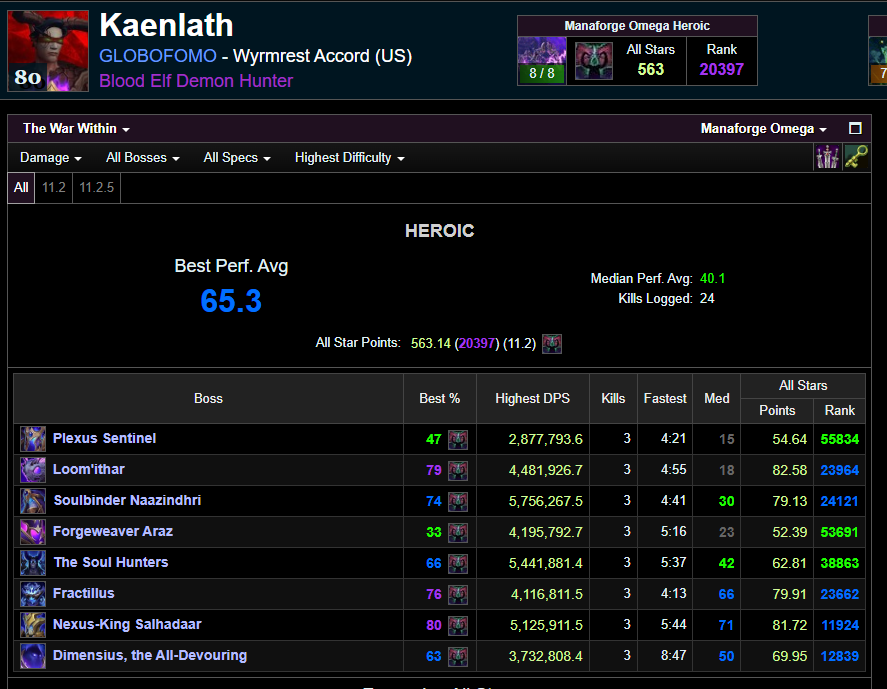Screen dimensions: 887x689
Task: Click the 8/8 raid progress badge
Action: click(x=542, y=74)
